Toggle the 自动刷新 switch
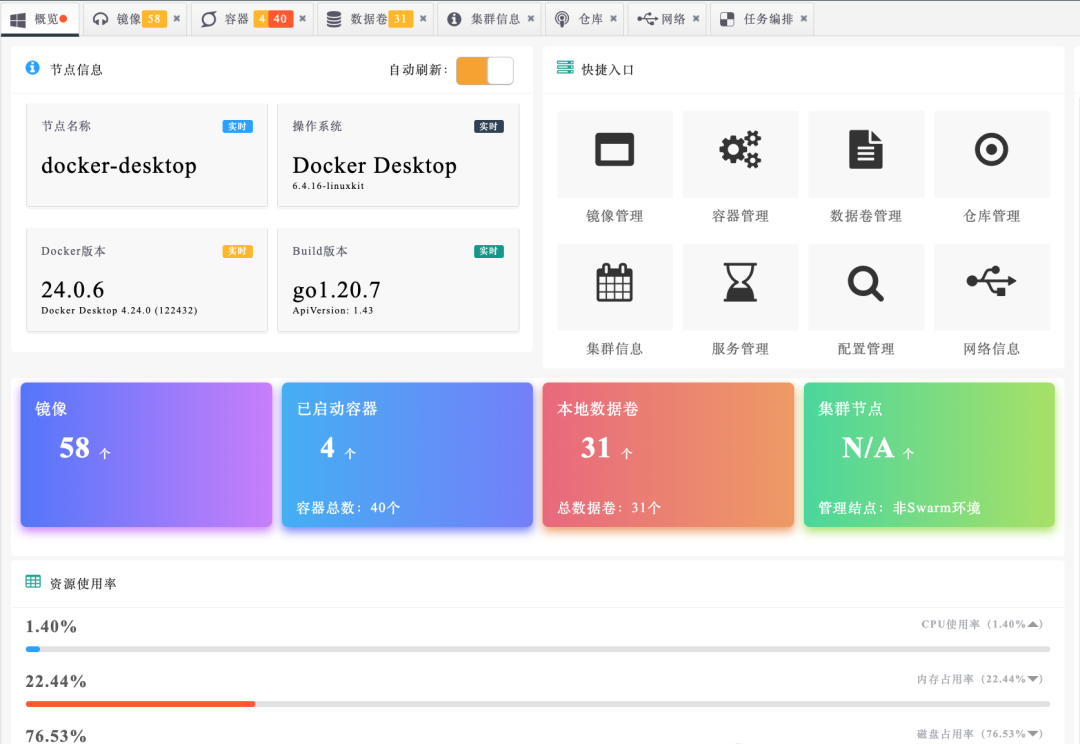This screenshot has width=1080, height=744. click(485, 71)
